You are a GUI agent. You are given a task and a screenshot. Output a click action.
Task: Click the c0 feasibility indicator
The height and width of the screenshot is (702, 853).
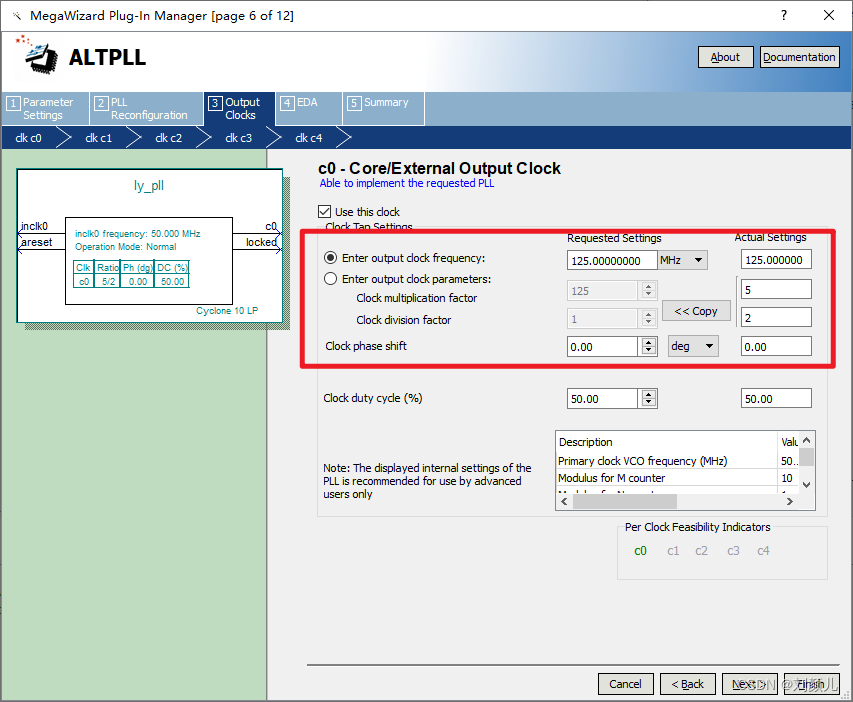641,551
